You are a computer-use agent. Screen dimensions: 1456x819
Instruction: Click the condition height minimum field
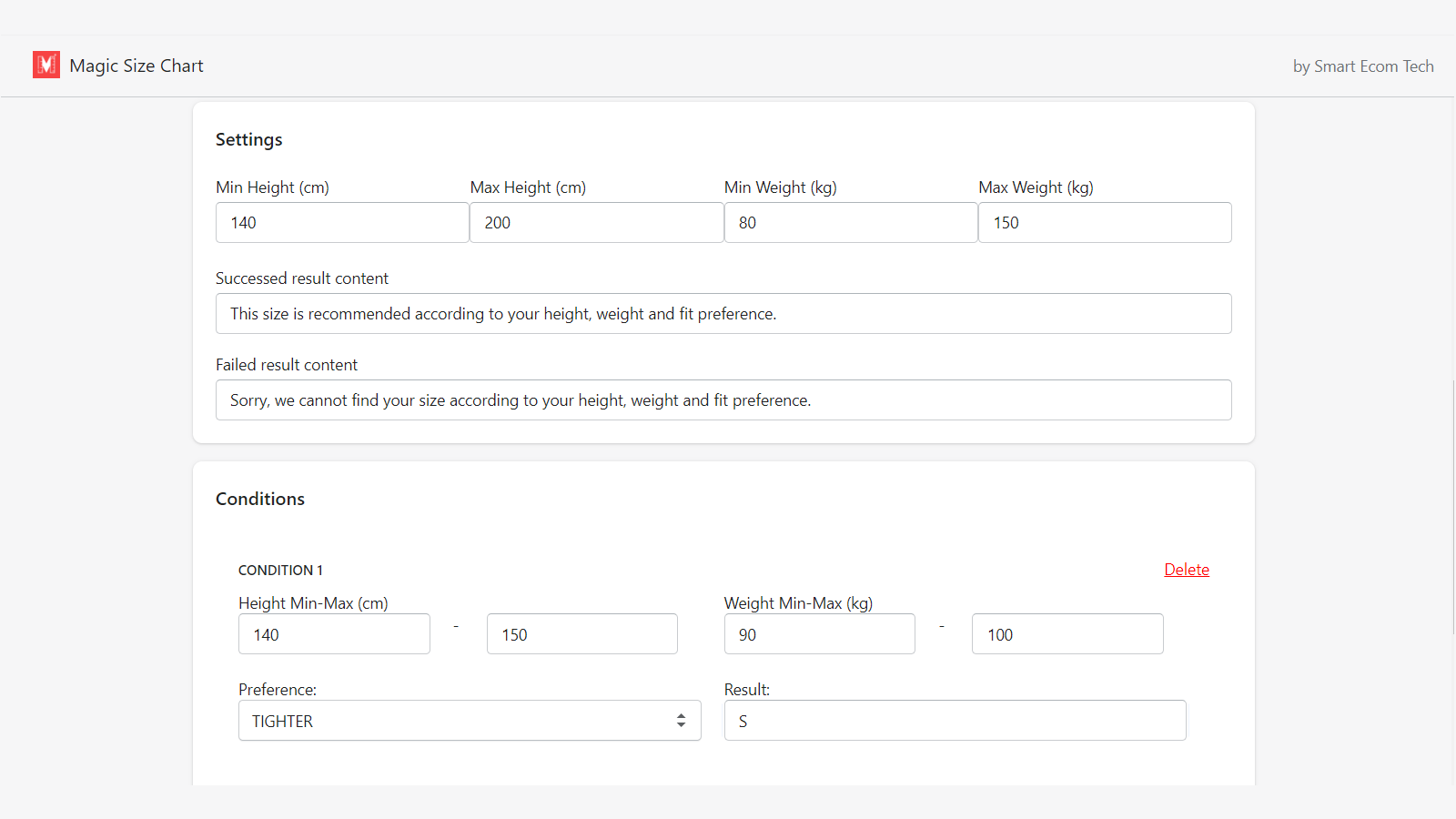[x=334, y=634]
